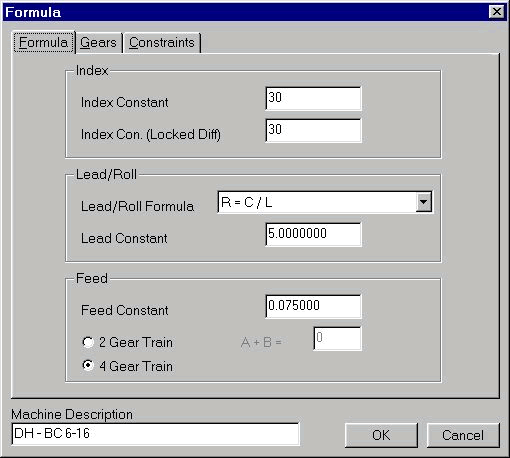This screenshot has width=510, height=458.
Task: Click the Index Constant field
Action: click(x=313, y=98)
